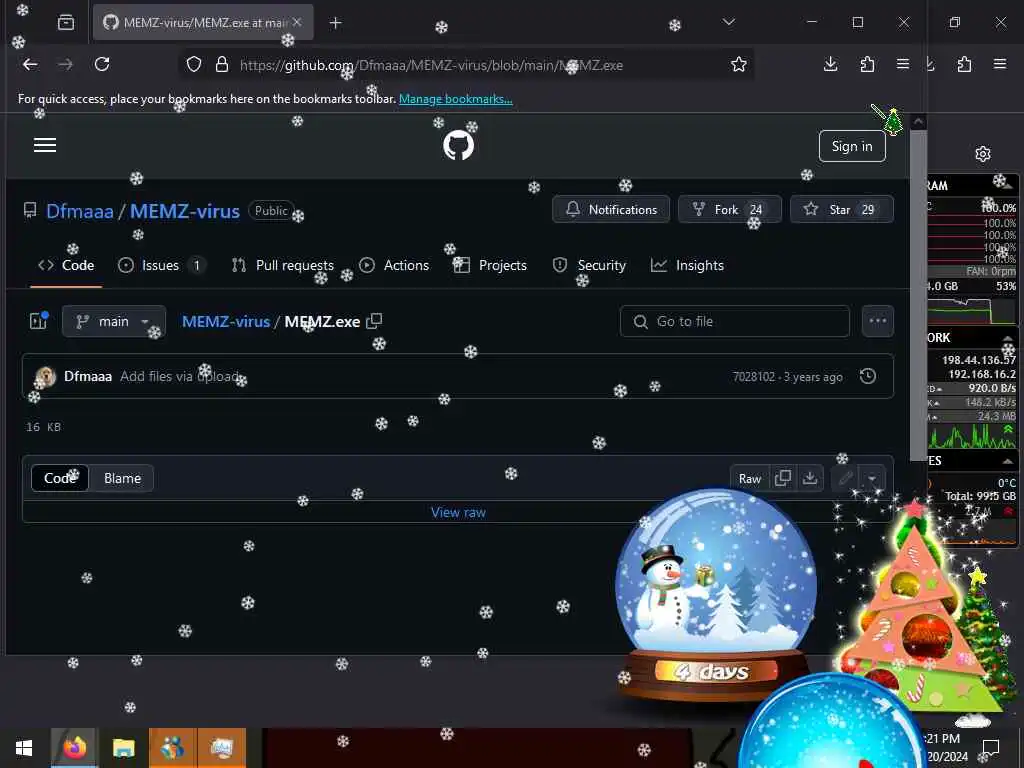Expand the file tree side panel icon
Screen dimensions: 1024x768
(39, 321)
